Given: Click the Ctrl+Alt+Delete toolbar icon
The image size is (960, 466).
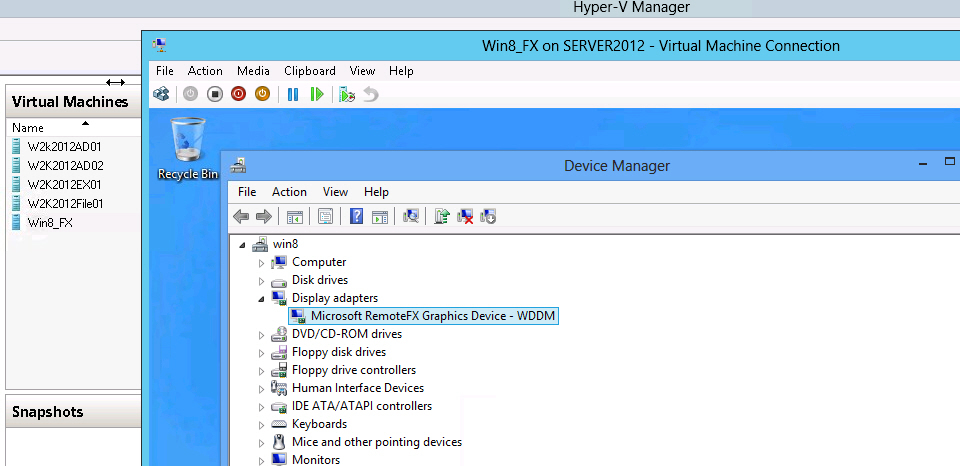Looking at the screenshot, I should 161,94.
